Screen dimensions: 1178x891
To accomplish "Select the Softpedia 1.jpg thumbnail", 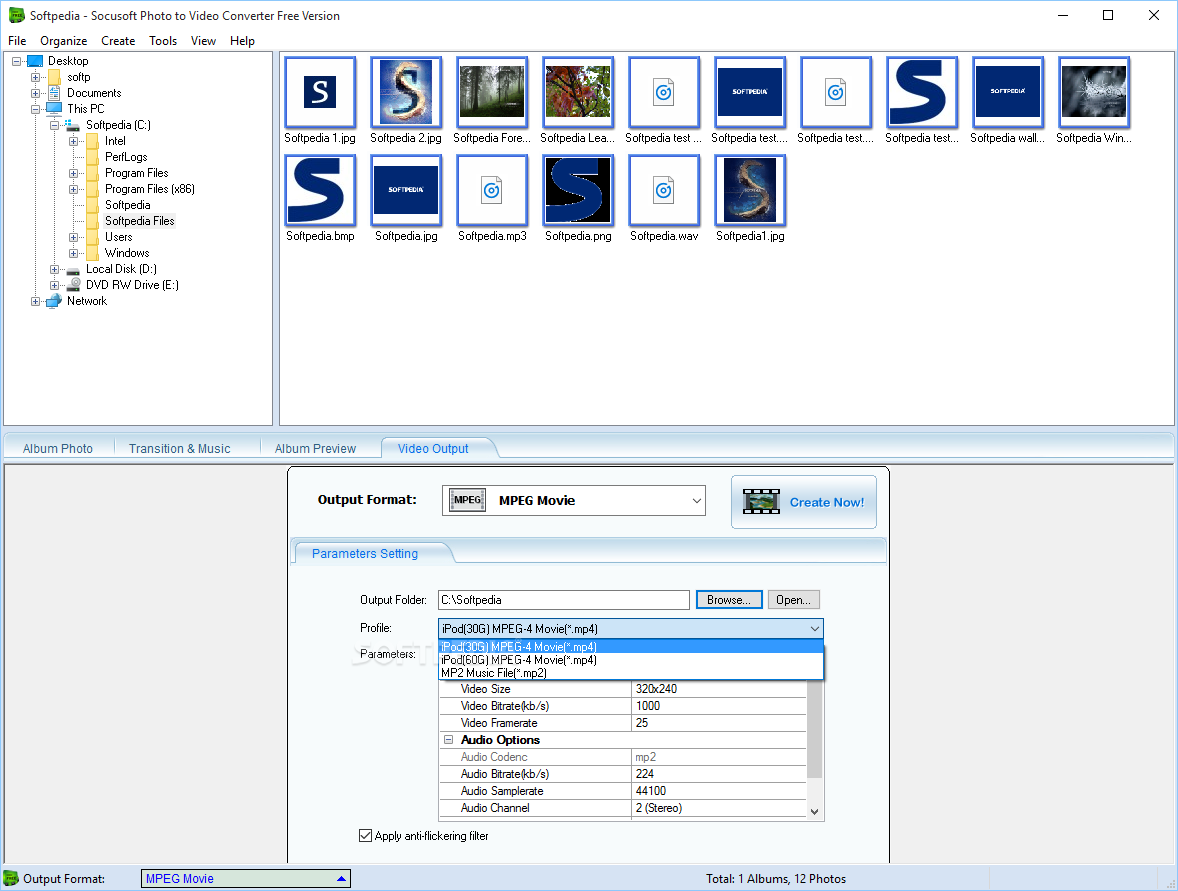I will point(320,92).
